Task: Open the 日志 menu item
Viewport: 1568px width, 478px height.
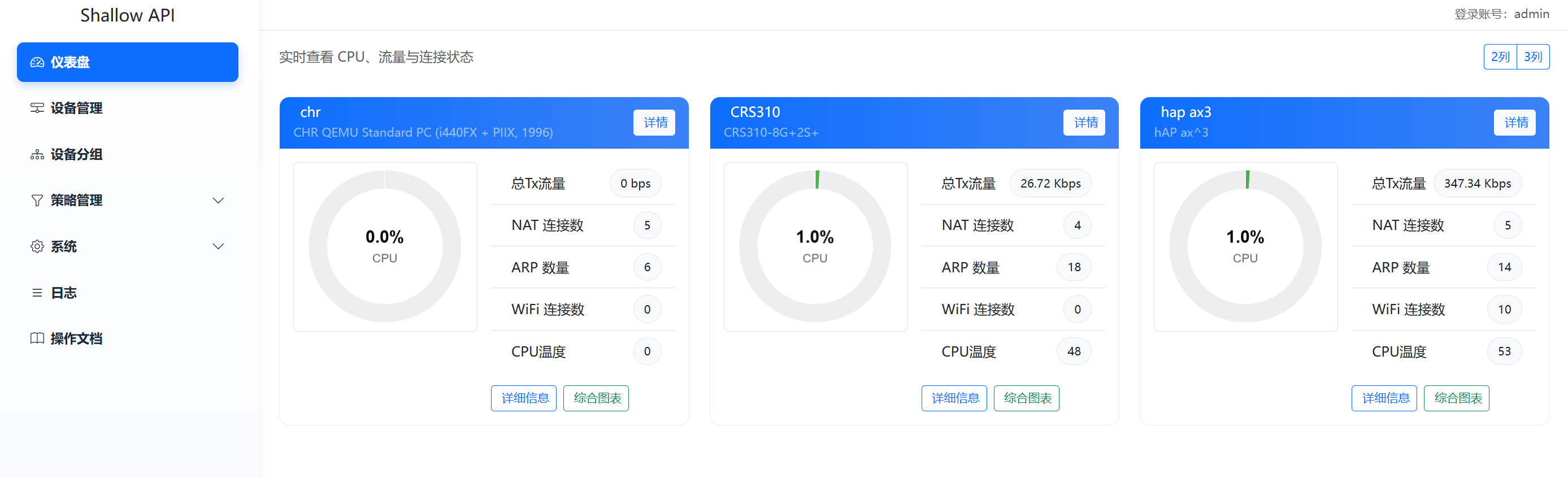Action: 63,293
